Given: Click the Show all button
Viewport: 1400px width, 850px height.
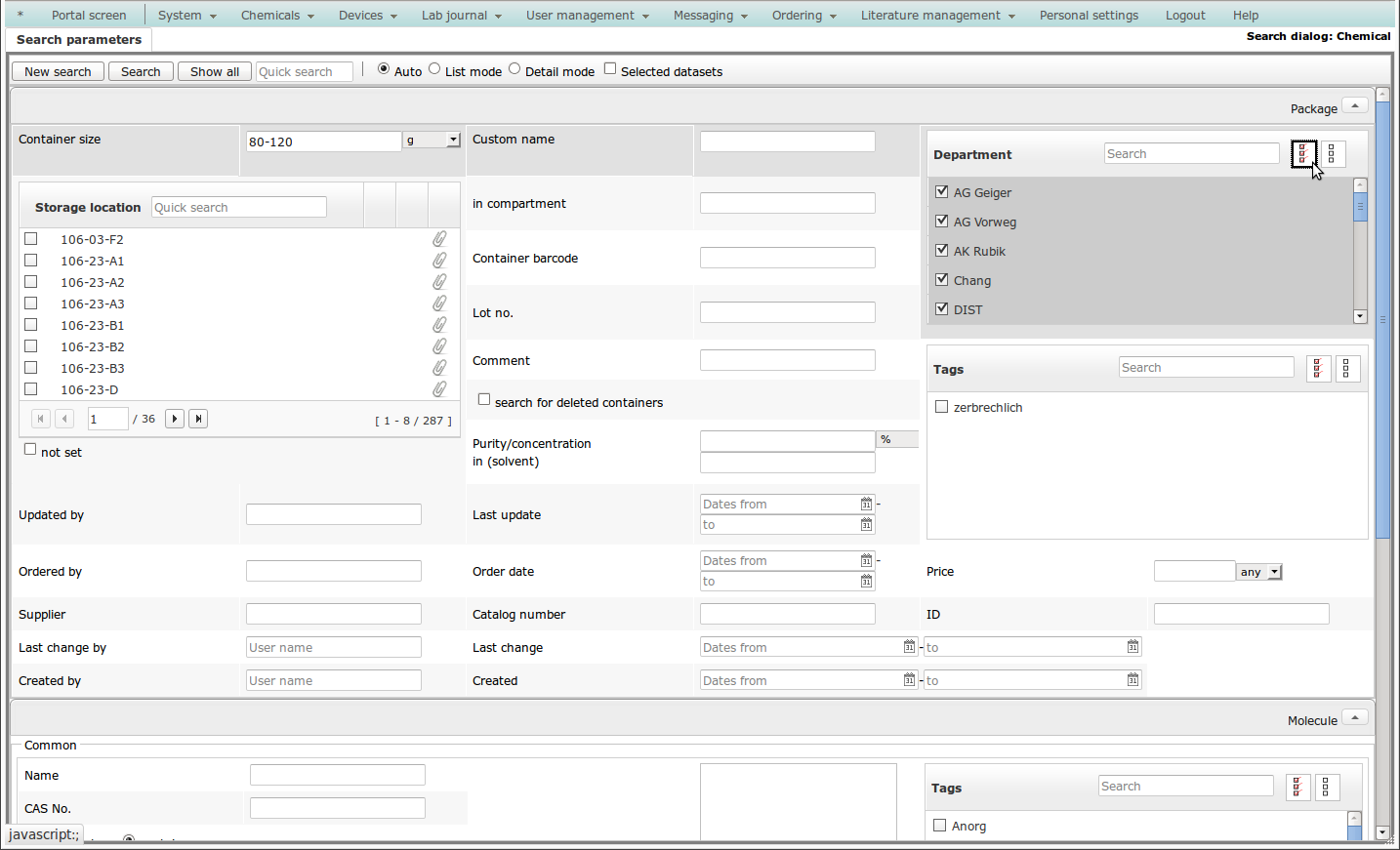Looking at the screenshot, I should pos(214,72).
